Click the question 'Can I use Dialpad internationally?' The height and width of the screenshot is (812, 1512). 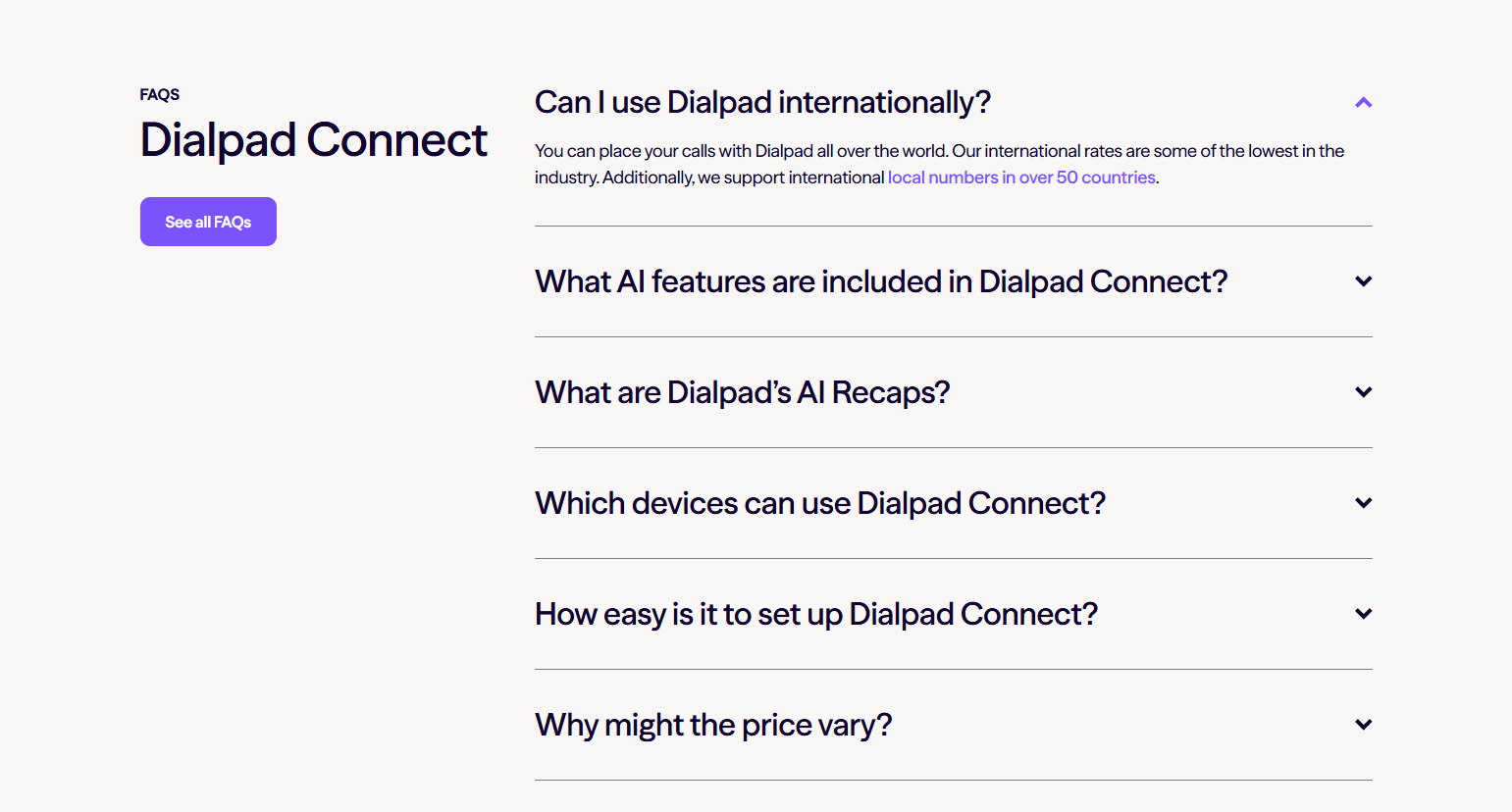coord(762,101)
